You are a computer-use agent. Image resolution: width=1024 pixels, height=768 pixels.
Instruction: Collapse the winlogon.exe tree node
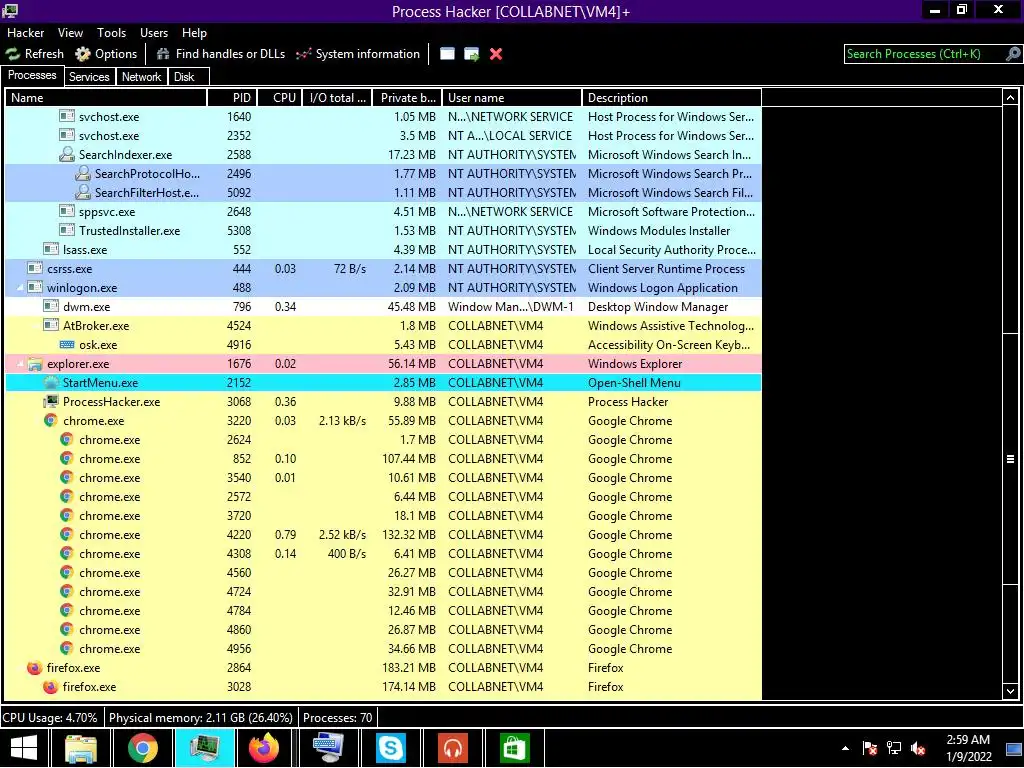point(20,287)
